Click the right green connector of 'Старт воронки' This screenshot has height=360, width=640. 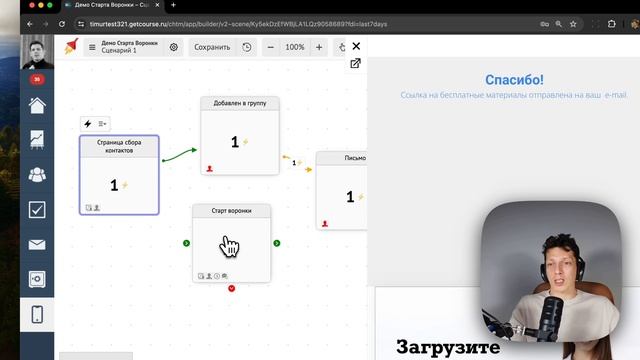pos(277,243)
